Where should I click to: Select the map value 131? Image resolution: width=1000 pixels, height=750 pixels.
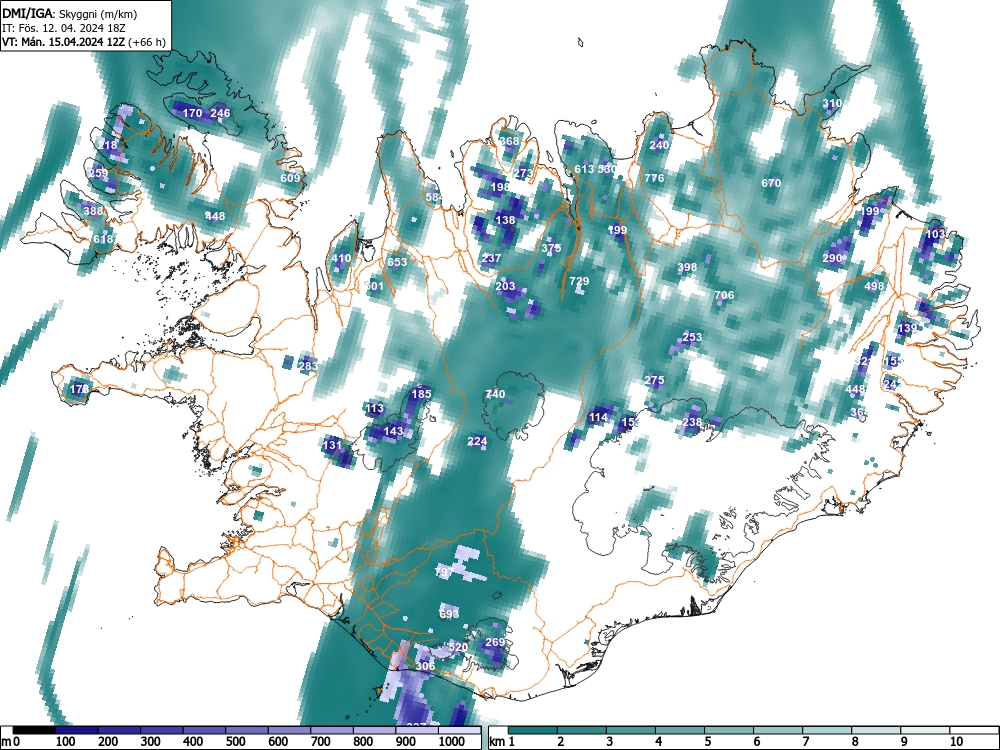click(x=332, y=445)
